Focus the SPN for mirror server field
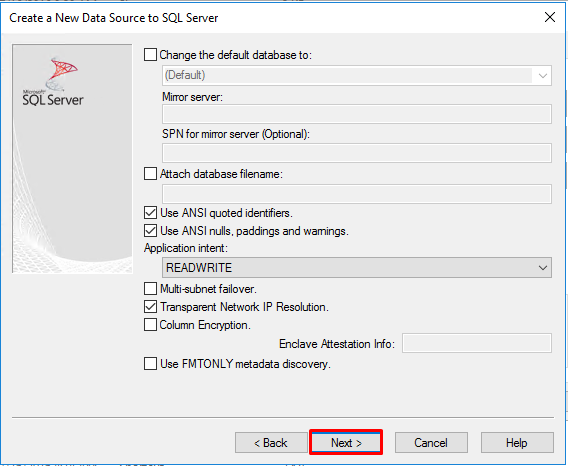568x466 pixels. (x=357, y=153)
